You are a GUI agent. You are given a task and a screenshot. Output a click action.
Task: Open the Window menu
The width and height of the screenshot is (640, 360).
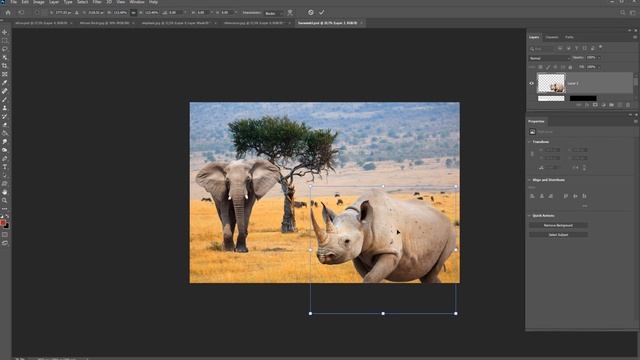click(137, 2)
